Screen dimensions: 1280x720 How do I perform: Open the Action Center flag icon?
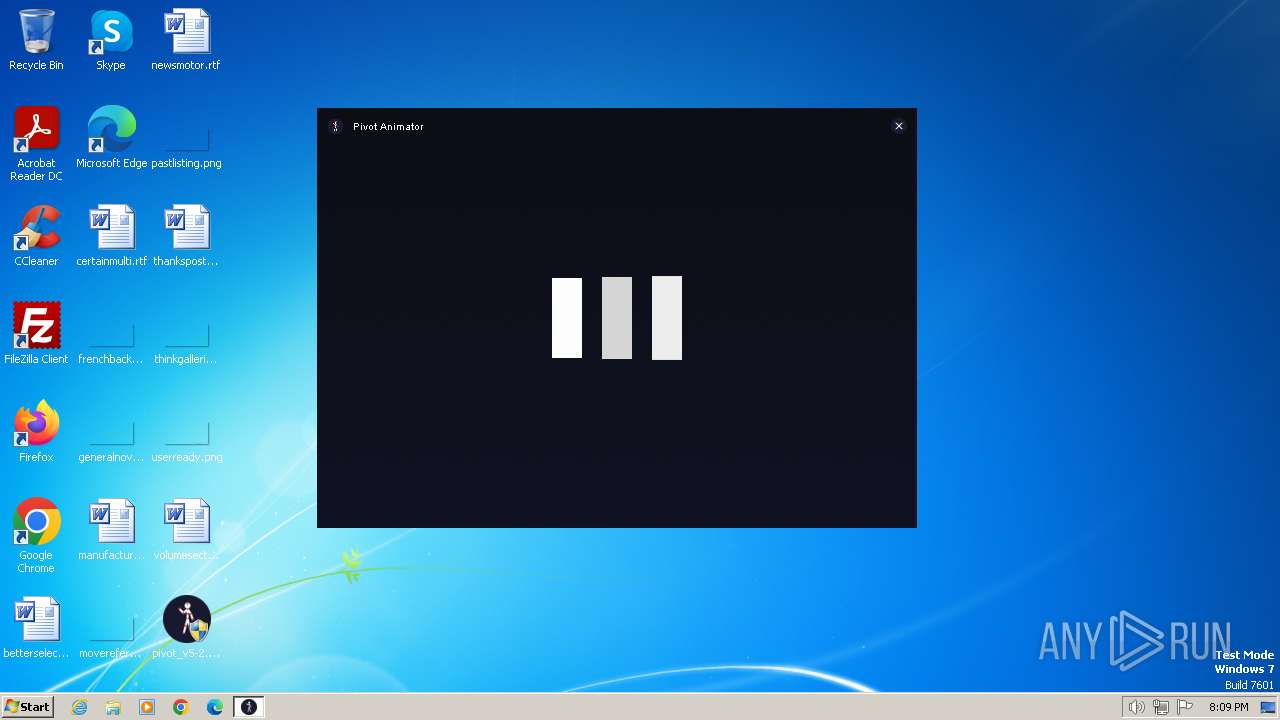click(x=1185, y=707)
